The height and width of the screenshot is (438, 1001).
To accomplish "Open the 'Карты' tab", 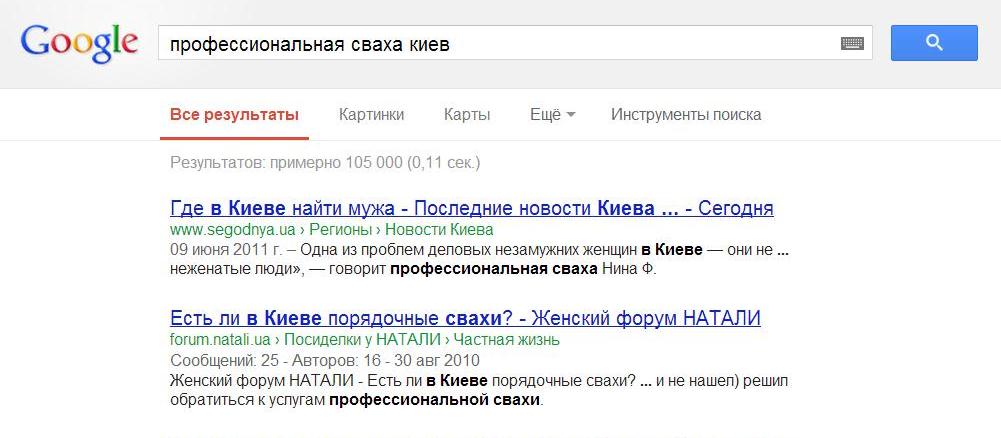I will point(467,115).
